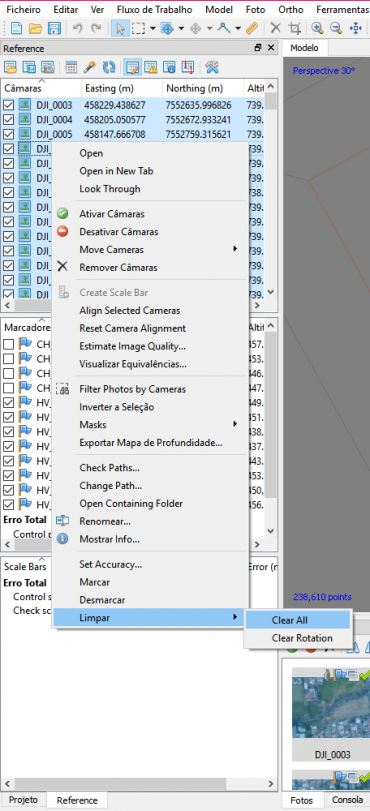Select Desativar Câmaras in the context menu
Screen dimensions: 370x811
click(151, 232)
